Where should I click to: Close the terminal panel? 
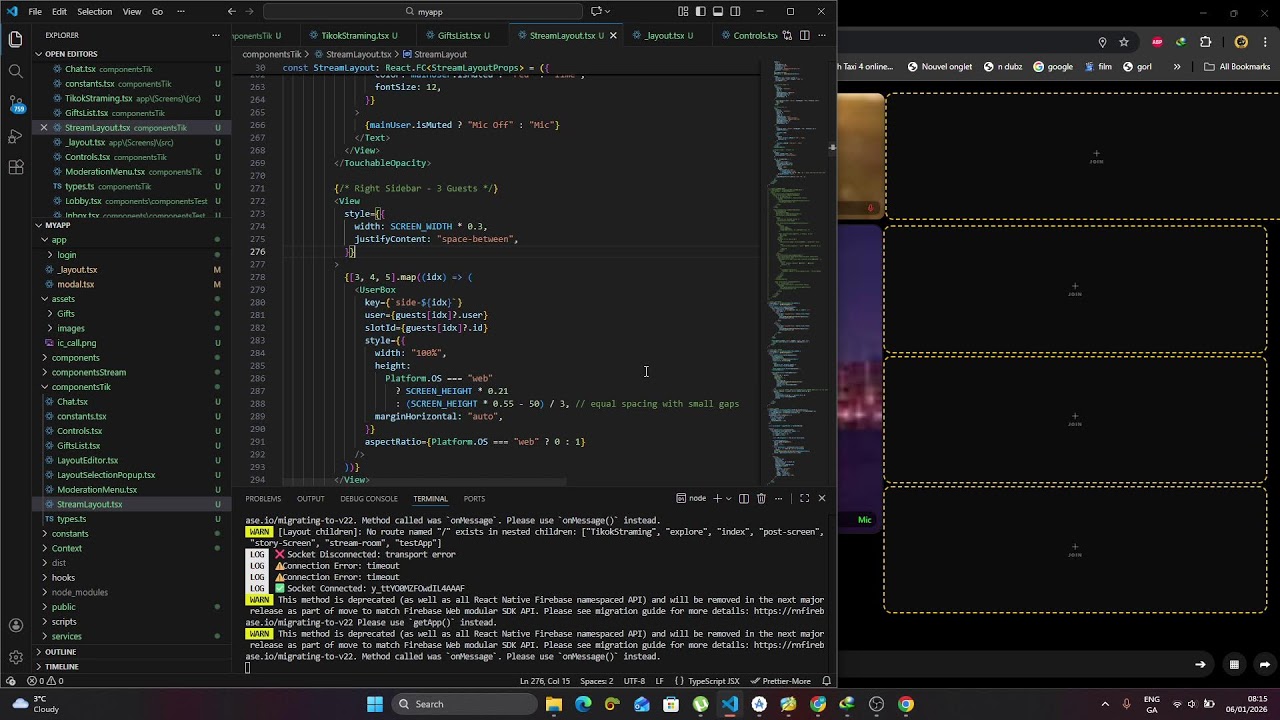tap(822, 498)
